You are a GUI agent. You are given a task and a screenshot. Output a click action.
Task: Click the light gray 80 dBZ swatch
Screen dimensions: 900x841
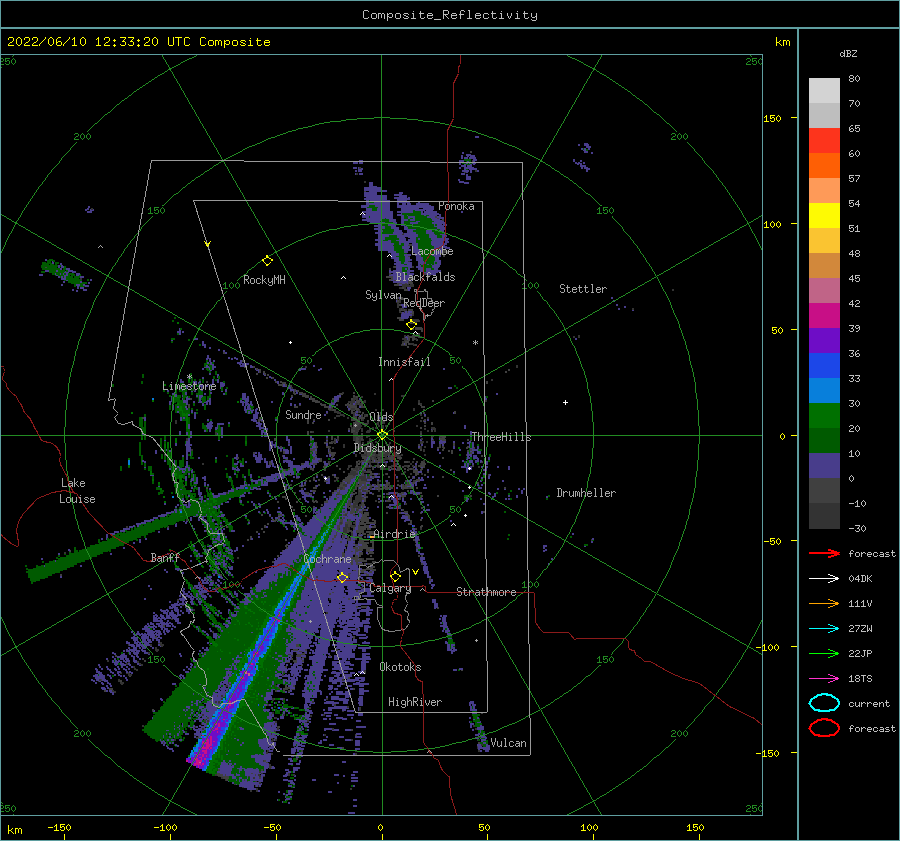coord(824,90)
